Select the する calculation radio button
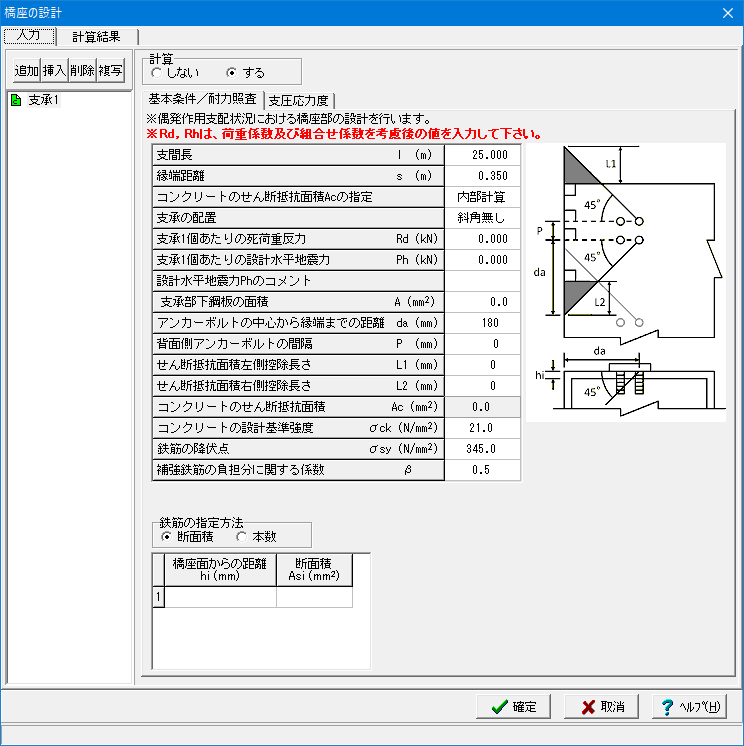The height and width of the screenshot is (746, 744). pyautogui.click(x=232, y=73)
